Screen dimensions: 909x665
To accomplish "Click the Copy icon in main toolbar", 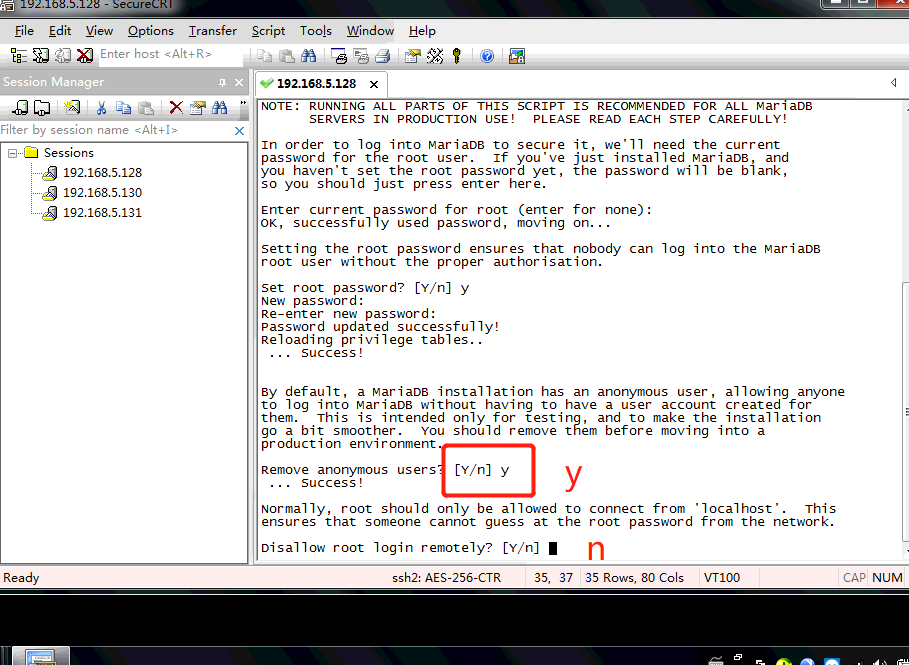I will (264, 56).
